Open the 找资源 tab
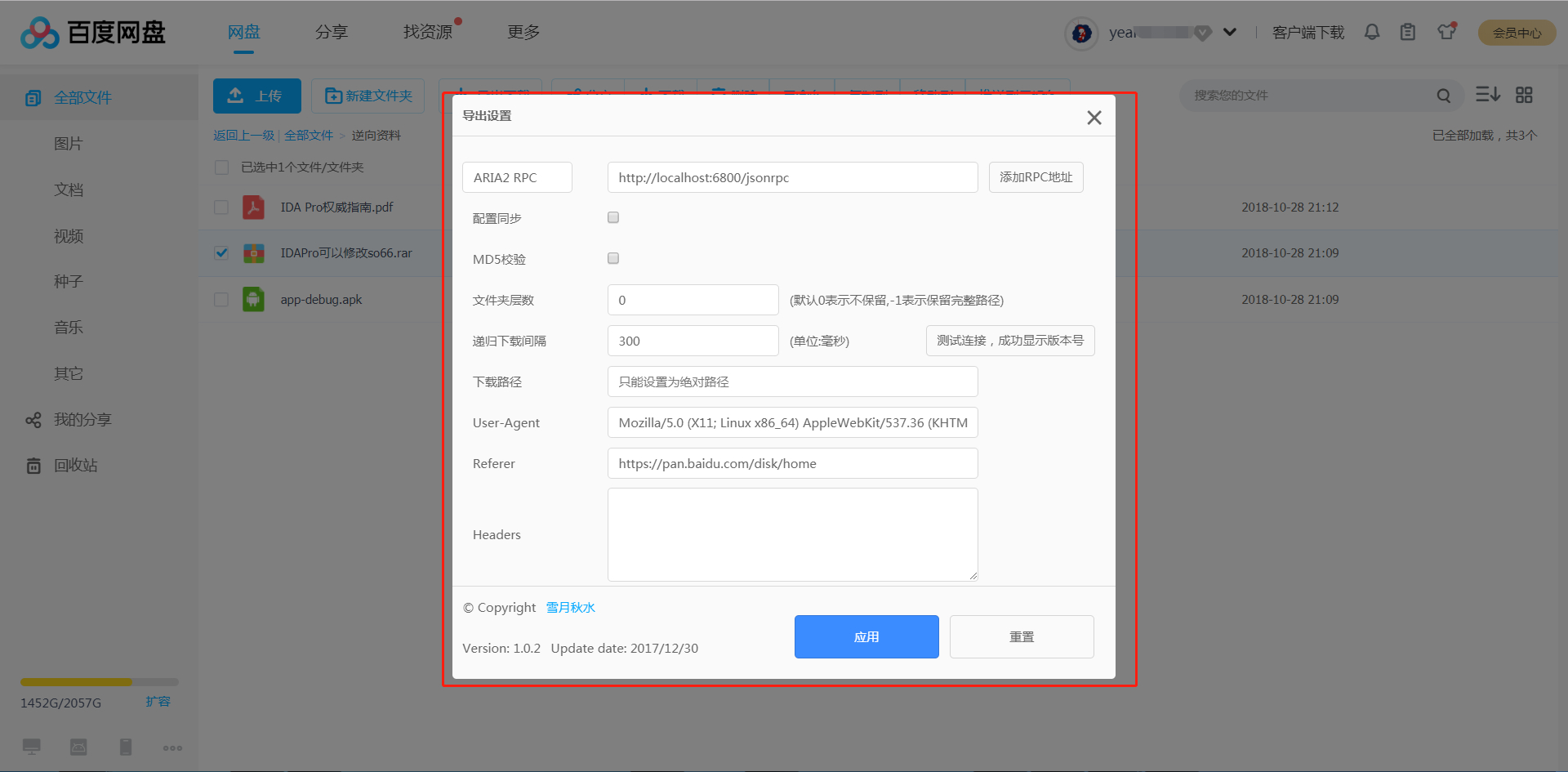Screen dimensions: 1568x772 coord(428,32)
